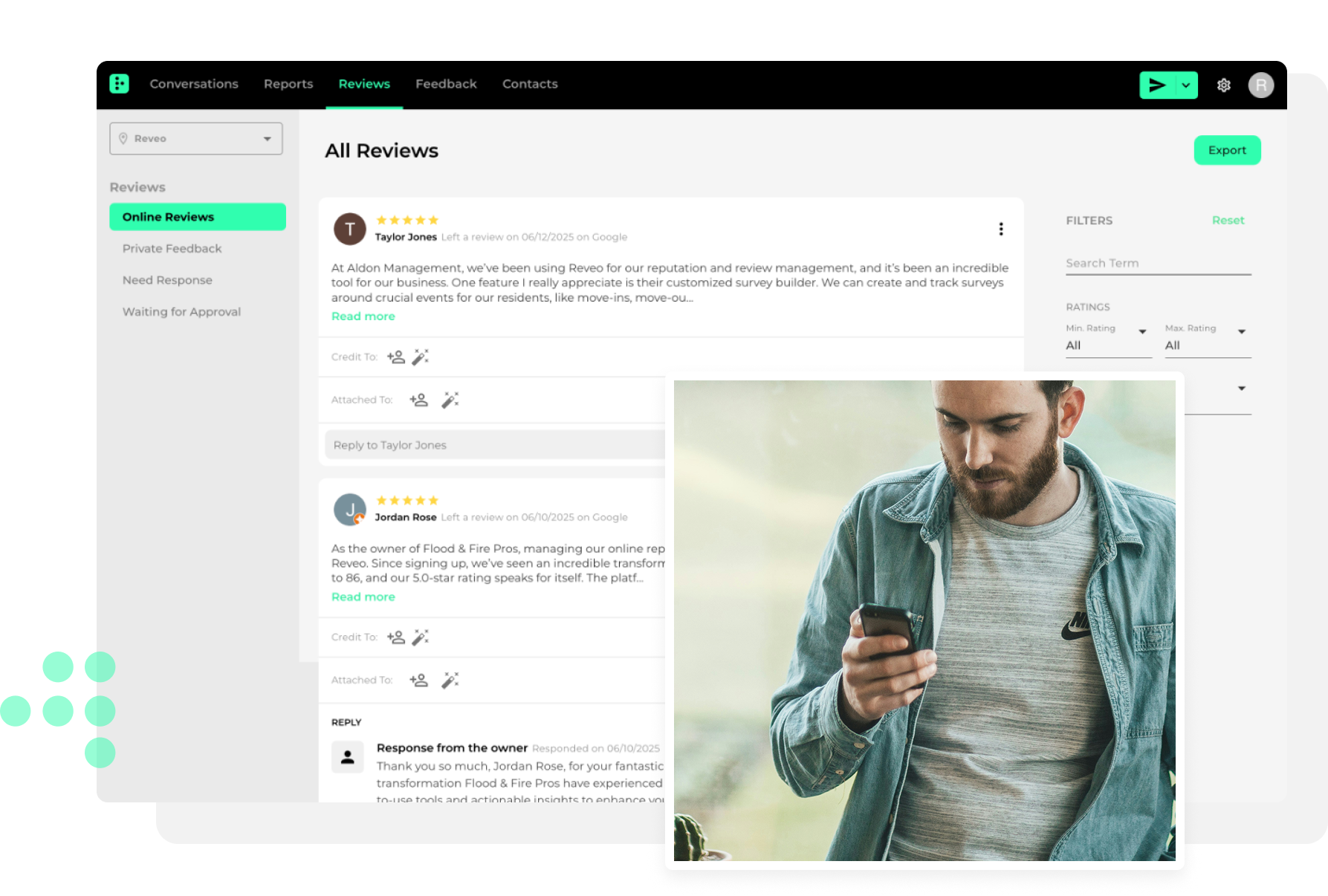Click add-person icon beside Attached To on Taylor's review
This screenshot has width=1328, height=896.
point(418,400)
